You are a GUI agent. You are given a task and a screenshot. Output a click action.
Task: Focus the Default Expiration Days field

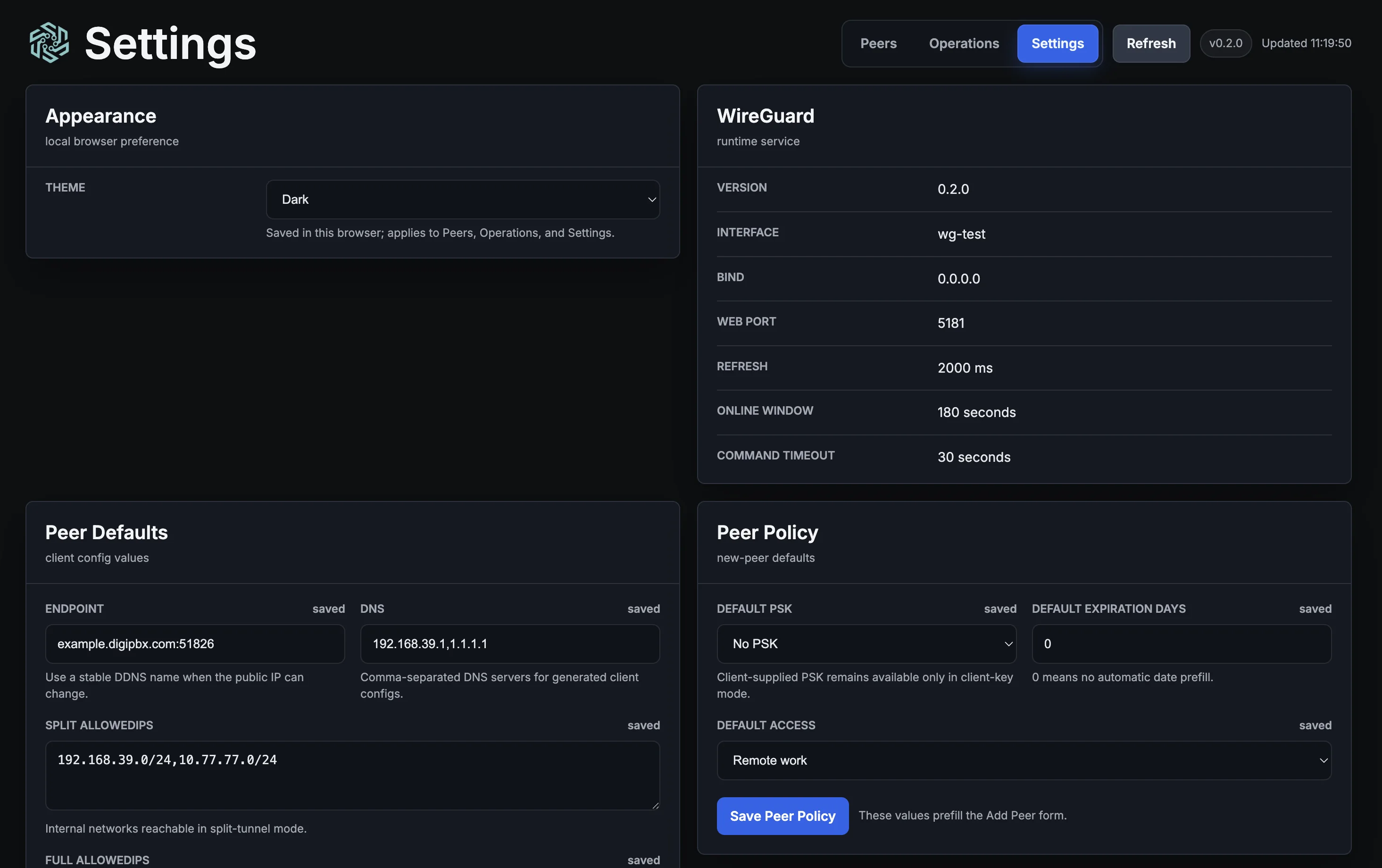(1181, 643)
